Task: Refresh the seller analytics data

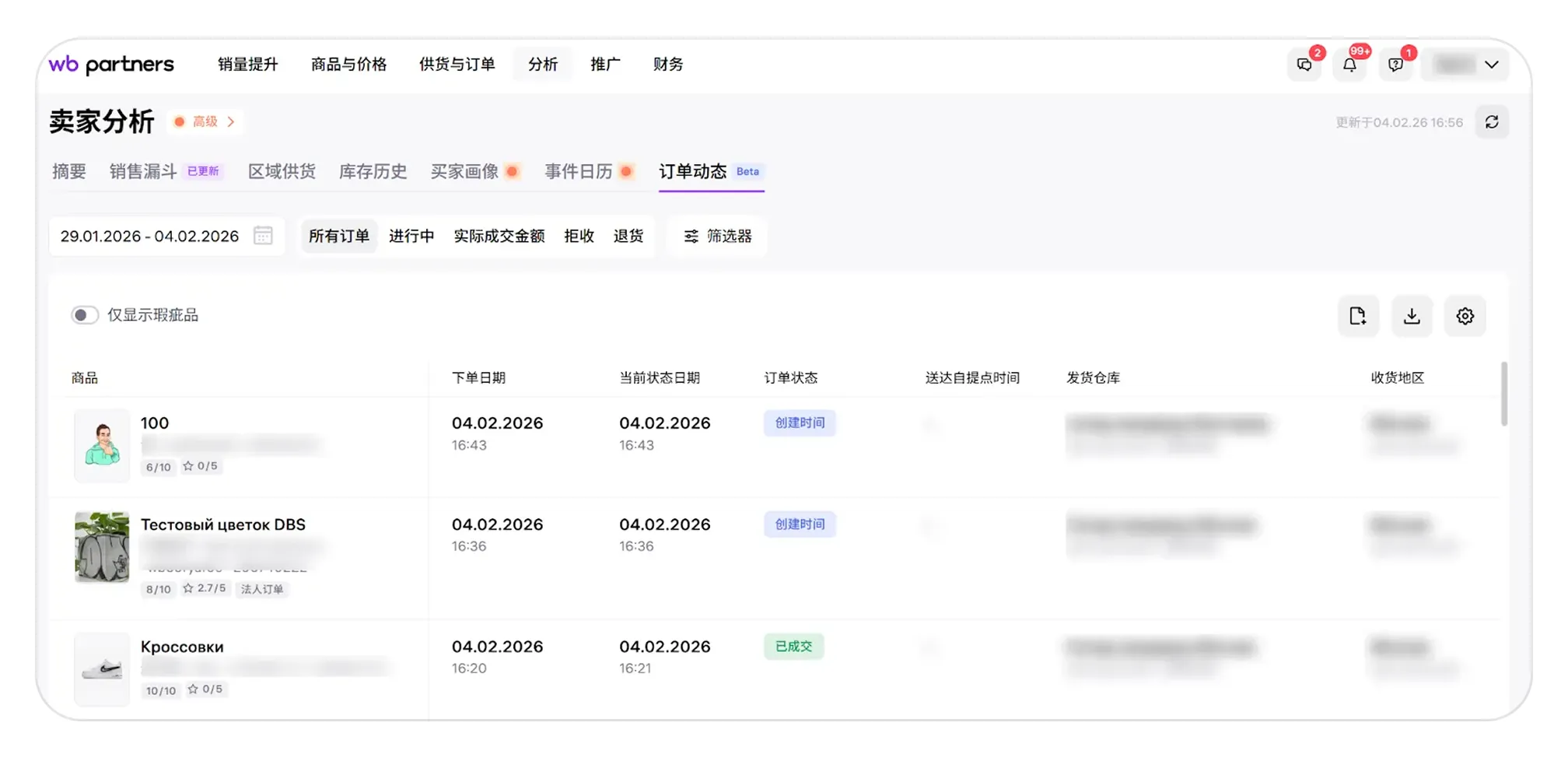Action: [1491, 122]
